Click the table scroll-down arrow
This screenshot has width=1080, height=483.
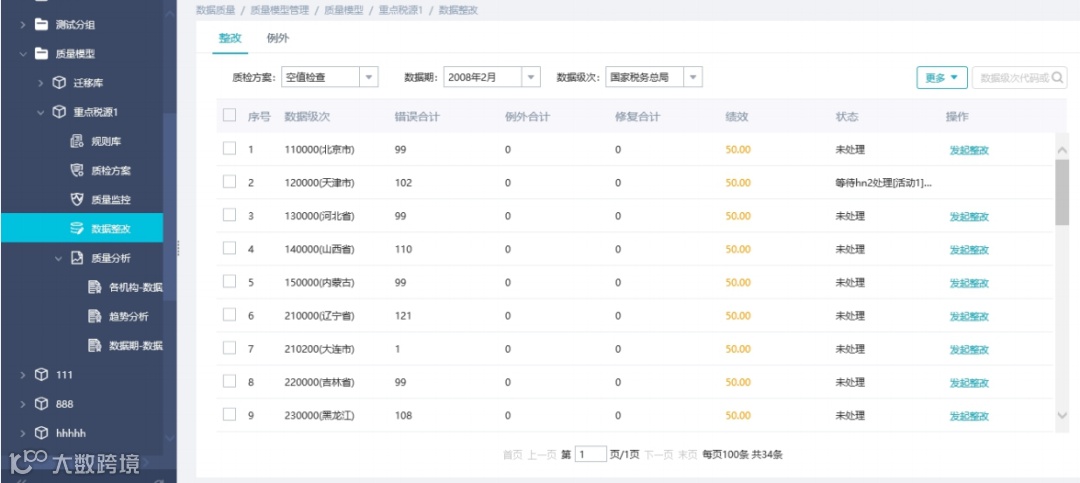pos(1061,415)
